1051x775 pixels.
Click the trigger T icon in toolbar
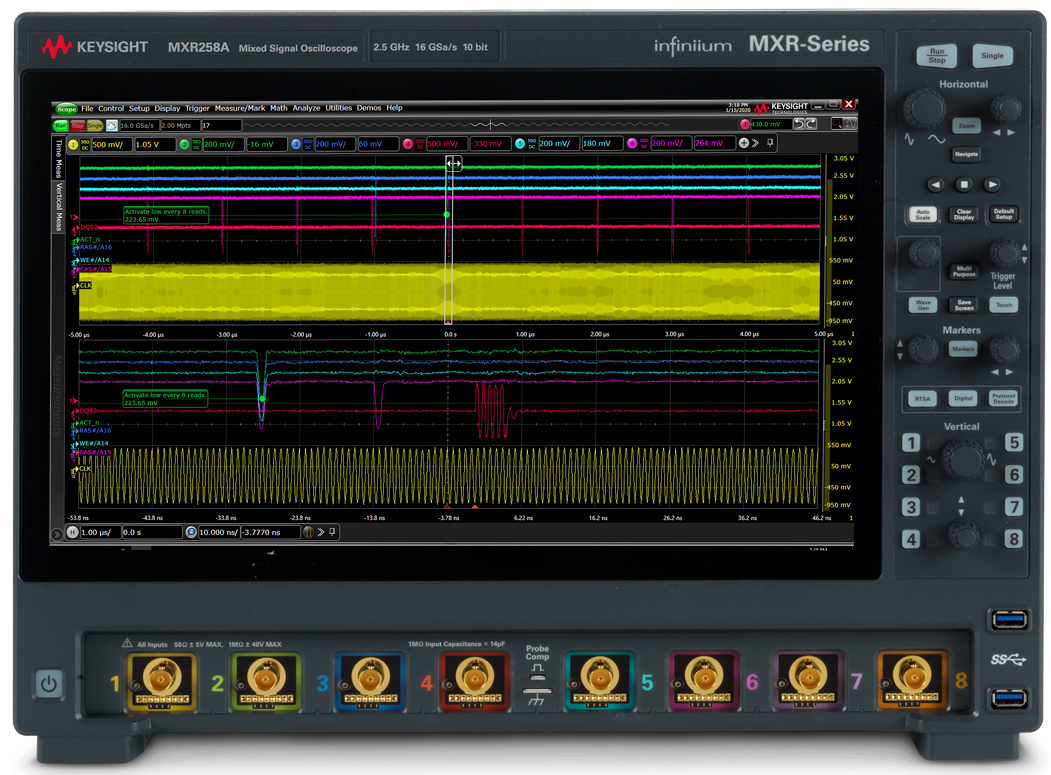[x=745, y=124]
